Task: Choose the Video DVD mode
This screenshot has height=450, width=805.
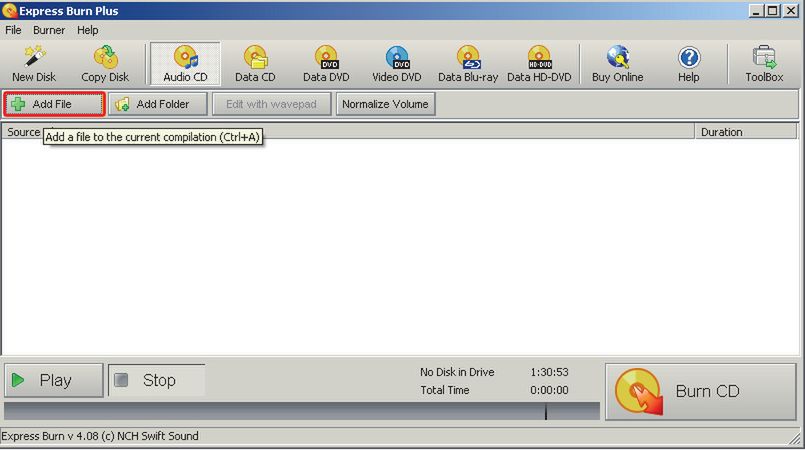Action: pos(396,64)
